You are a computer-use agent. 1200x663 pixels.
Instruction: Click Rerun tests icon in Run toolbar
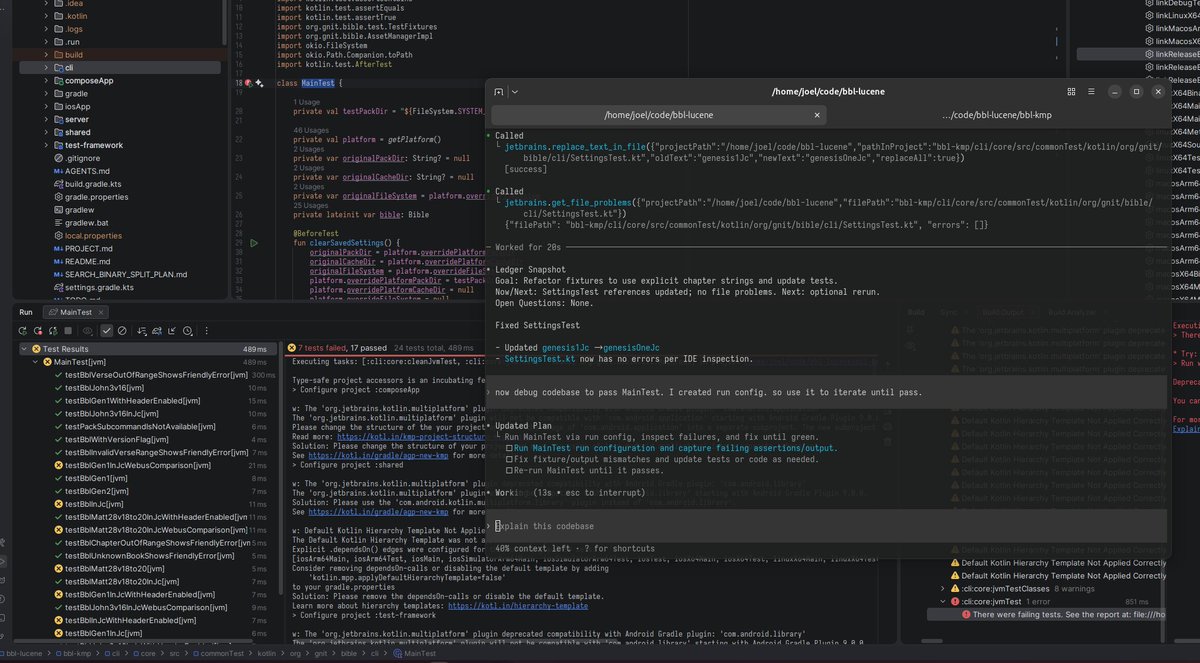[x=23, y=330]
